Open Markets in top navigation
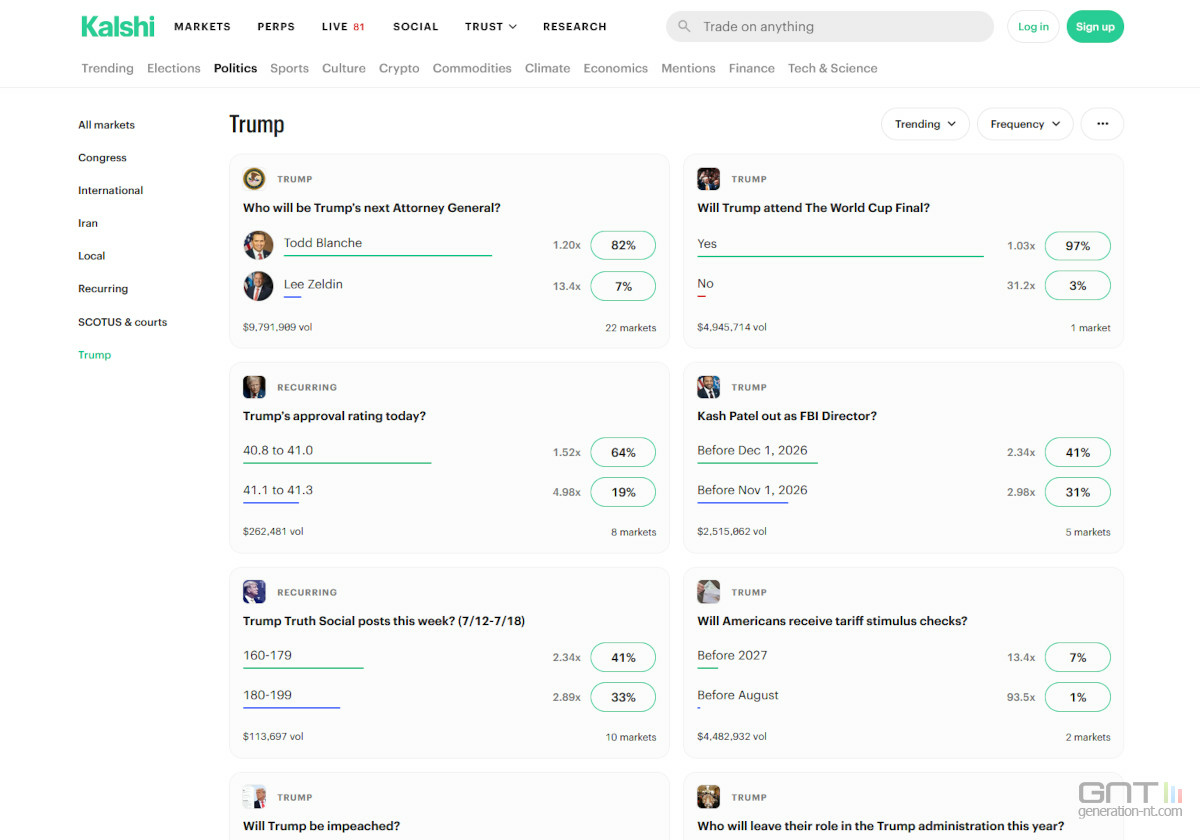The width and height of the screenshot is (1200, 840). (x=202, y=27)
